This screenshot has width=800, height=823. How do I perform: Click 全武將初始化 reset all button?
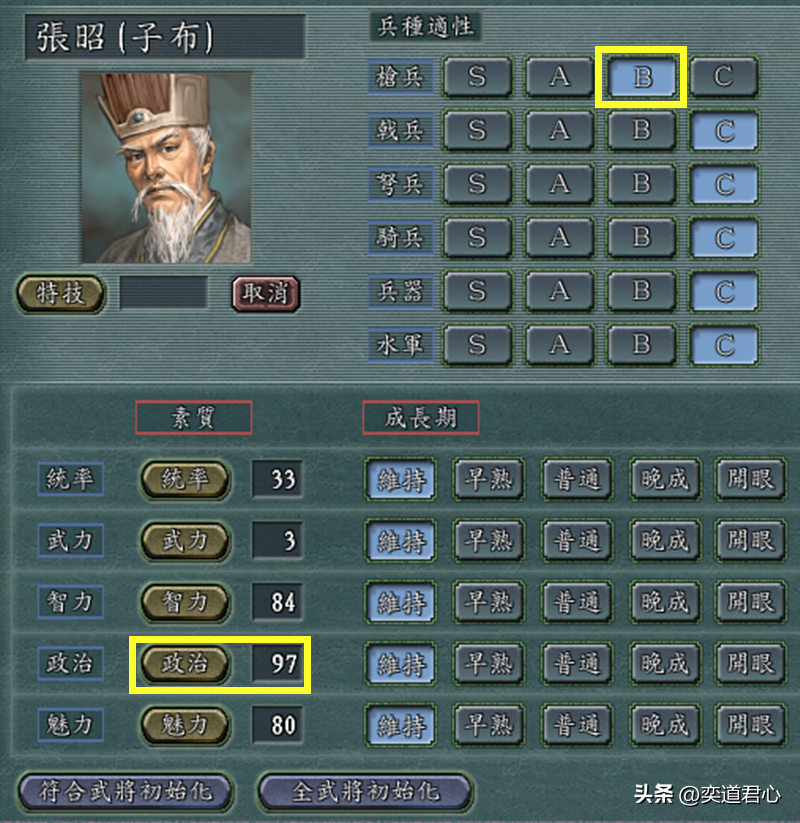point(365,792)
